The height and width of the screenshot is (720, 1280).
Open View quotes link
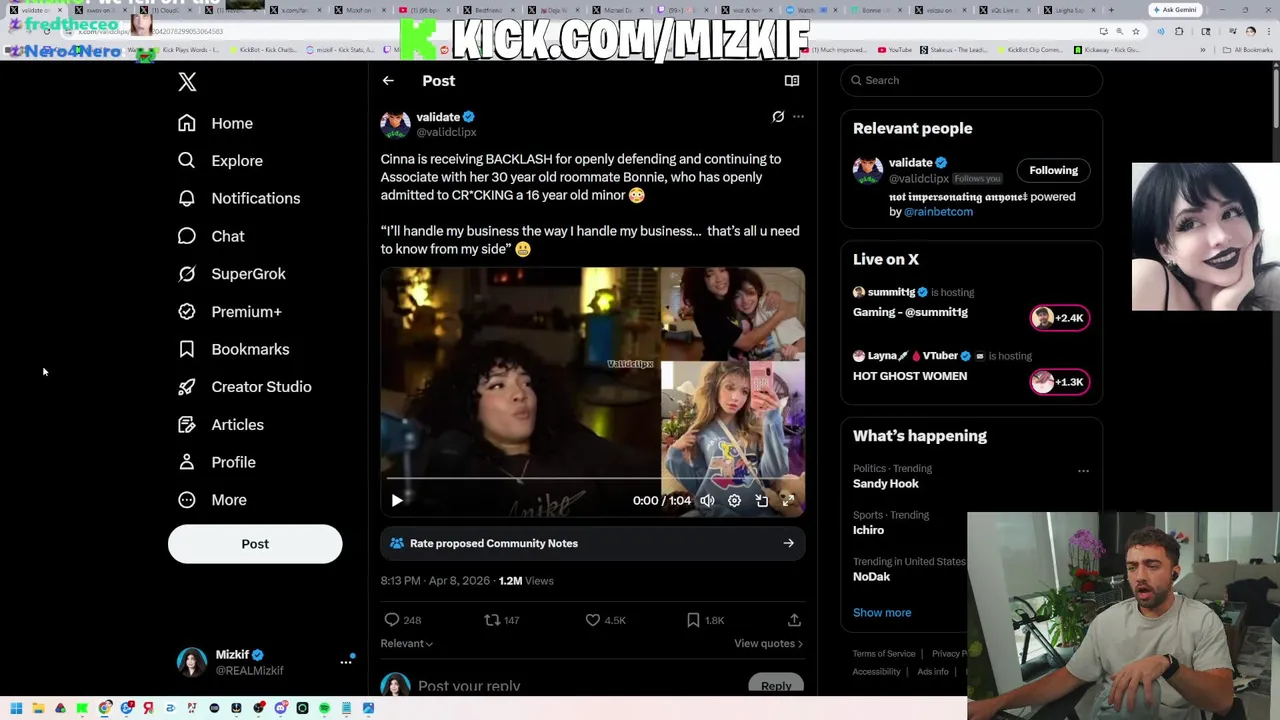pos(768,644)
